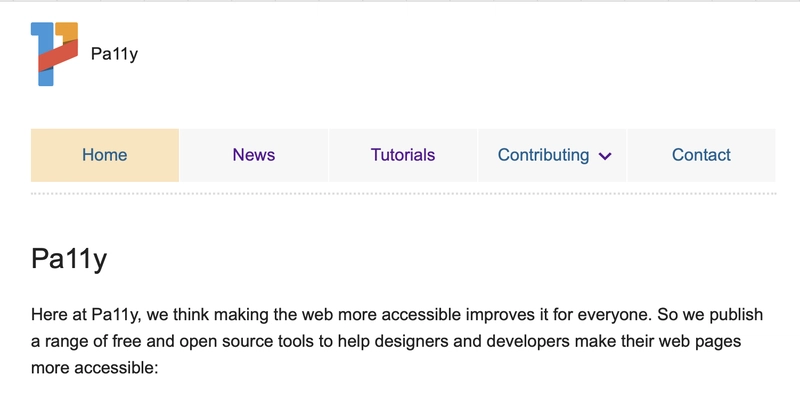Select the large Pa11y page heading
This screenshot has height=400, width=800.
point(69,259)
